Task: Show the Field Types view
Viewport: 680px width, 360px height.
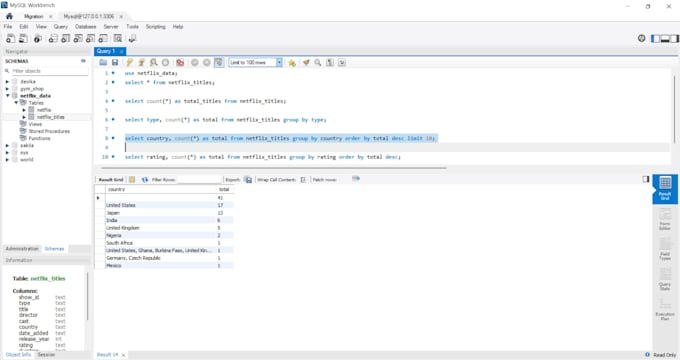Action: pos(665,249)
